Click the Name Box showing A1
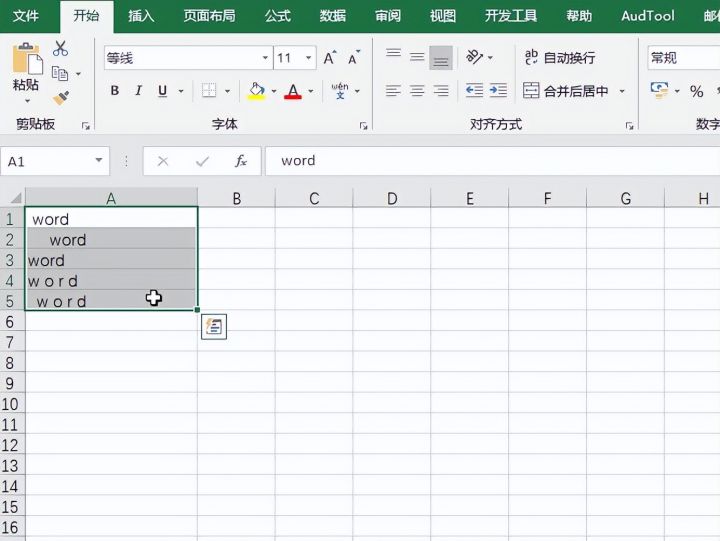The width and height of the screenshot is (720, 541). pos(46,161)
